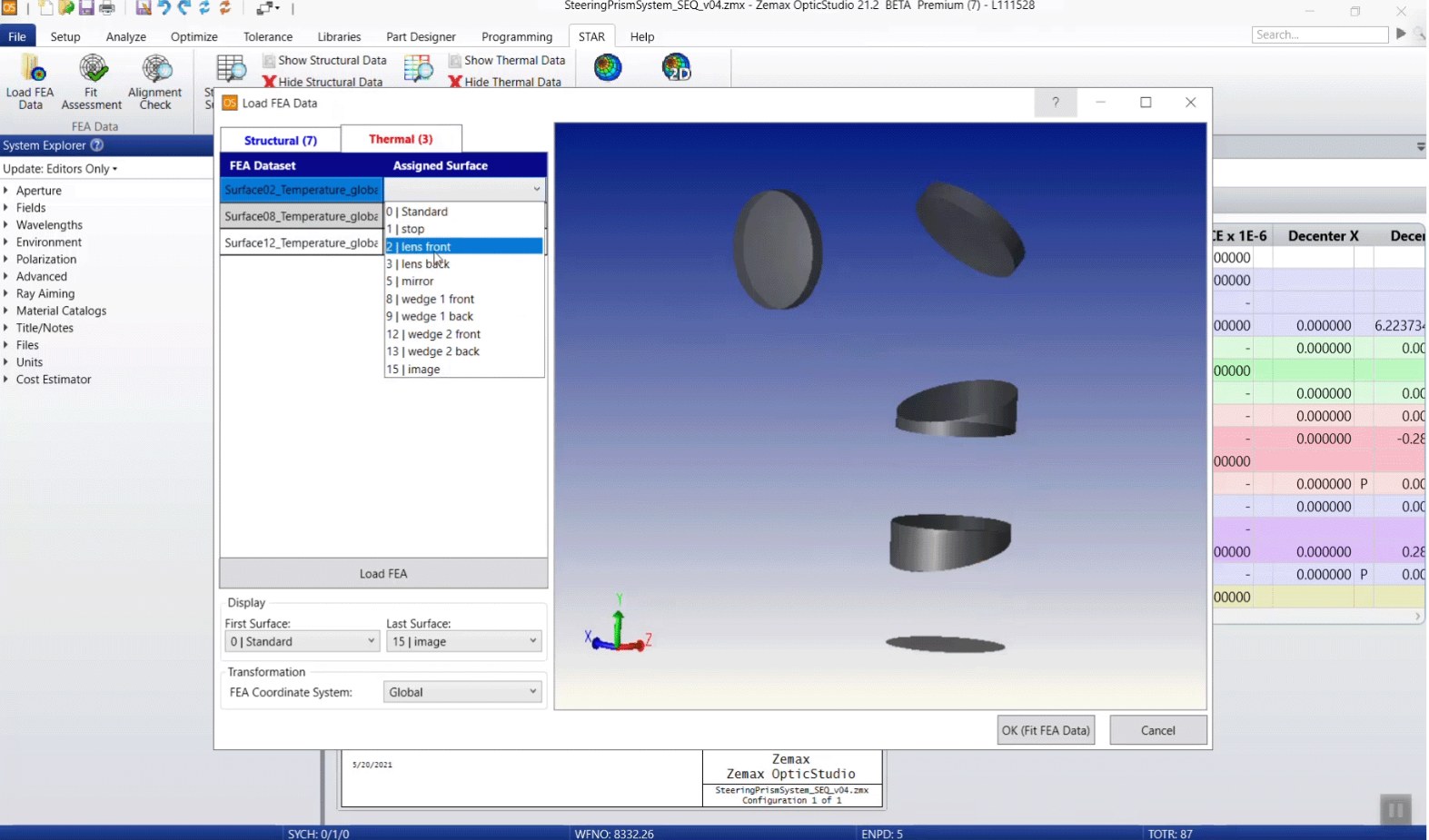Open the Thermal Data Summary table icon
This screenshot has width=1429, height=840.
coord(419,69)
